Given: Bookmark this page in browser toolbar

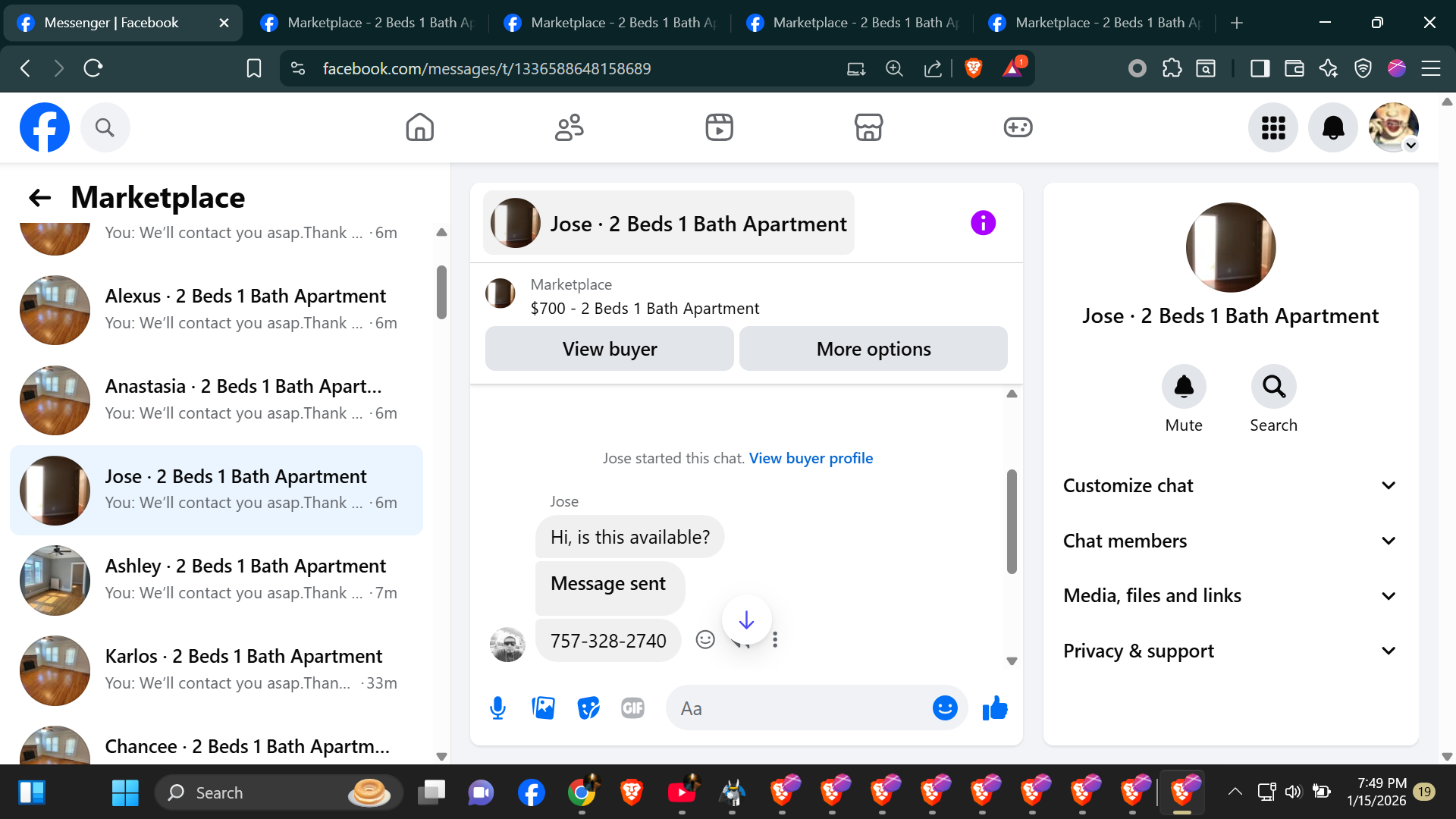Looking at the screenshot, I should (x=254, y=68).
